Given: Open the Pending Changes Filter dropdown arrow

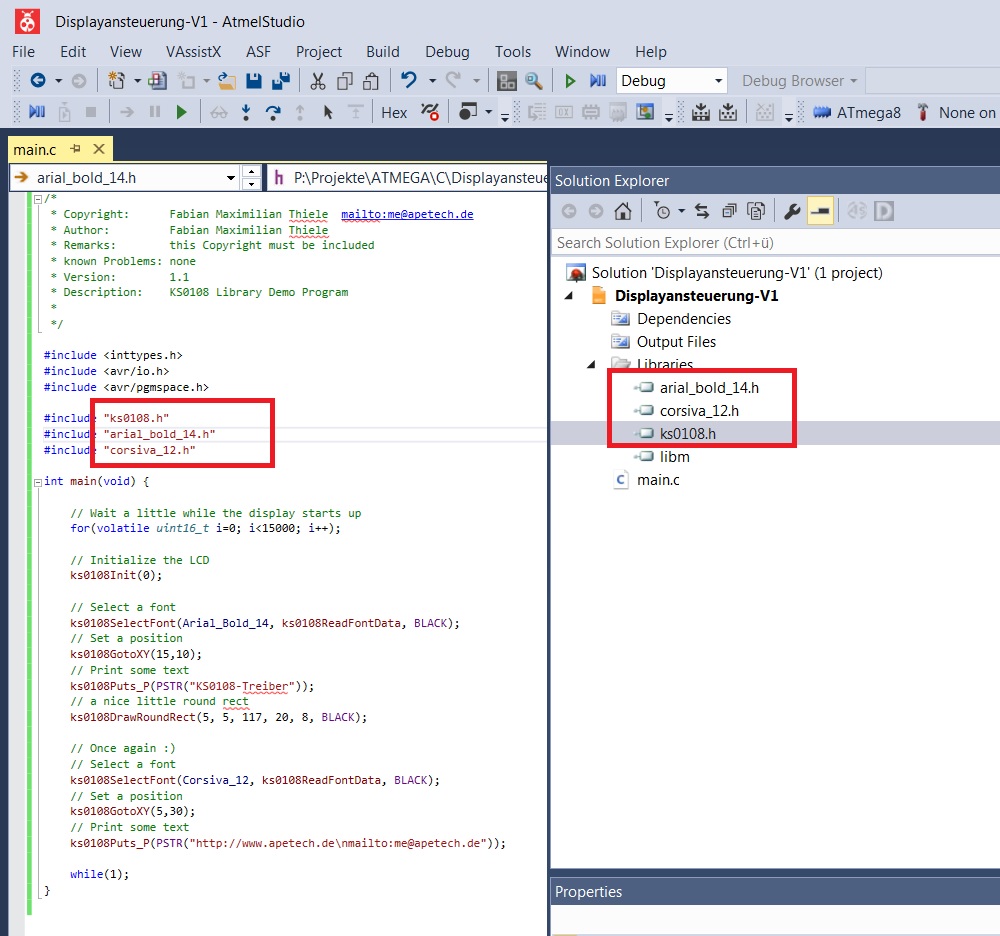Looking at the screenshot, I should [x=680, y=211].
